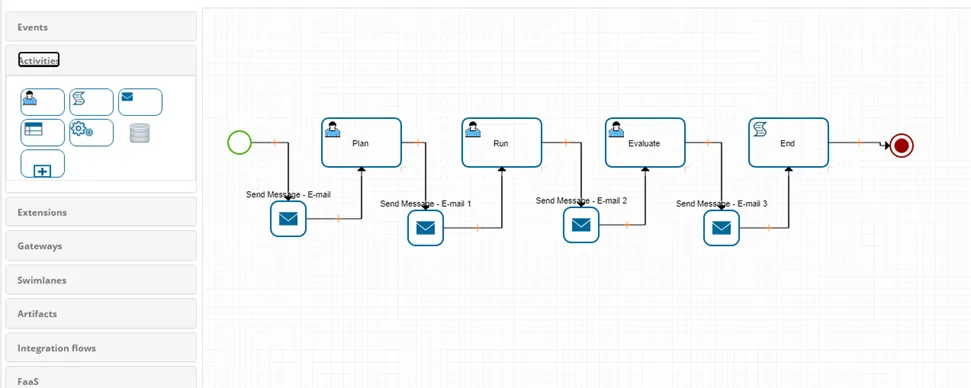Click the orange marker after the E-mail 1 node
This screenshot has width=971, height=388.
pyautogui.click(x=477, y=228)
